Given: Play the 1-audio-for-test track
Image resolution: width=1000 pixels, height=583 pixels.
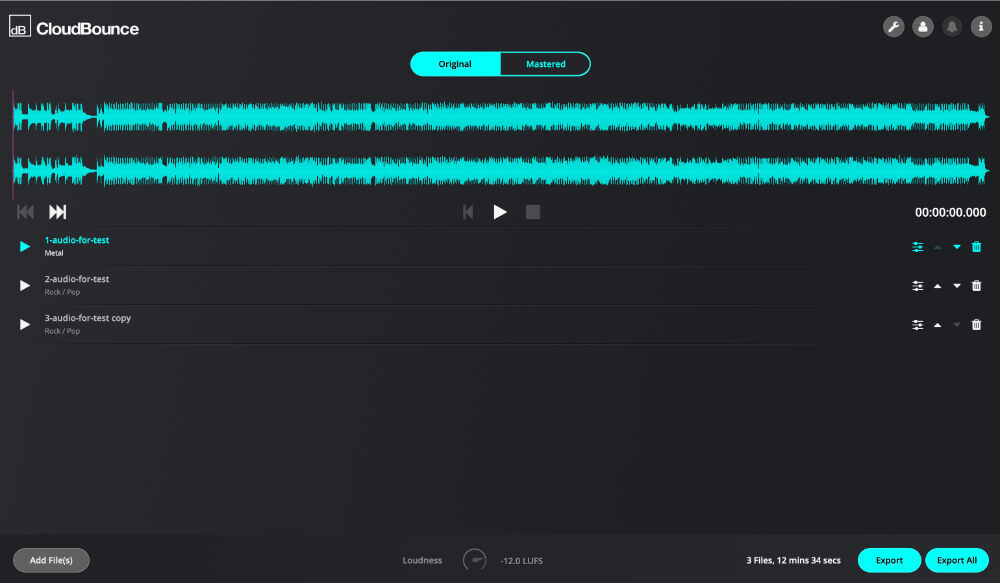Looking at the screenshot, I should 25,246.
